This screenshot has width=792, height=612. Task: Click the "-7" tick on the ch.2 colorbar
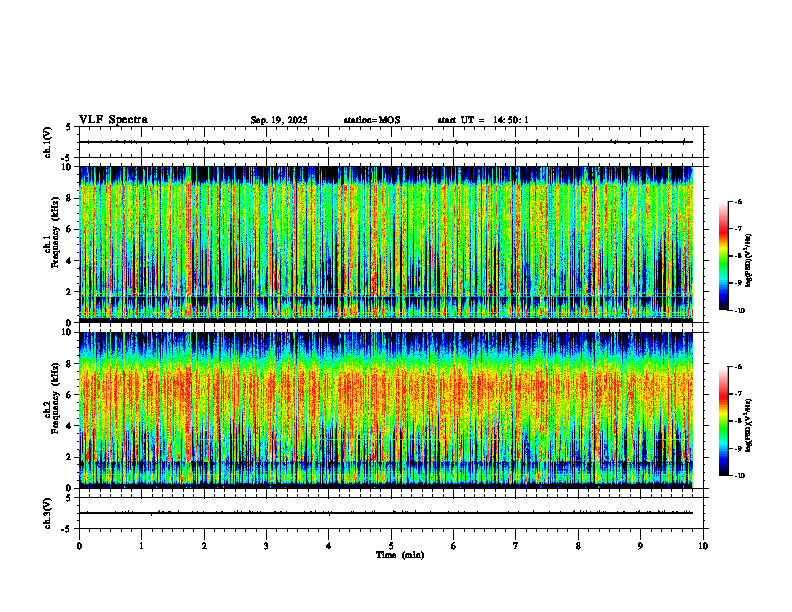click(x=738, y=394)
